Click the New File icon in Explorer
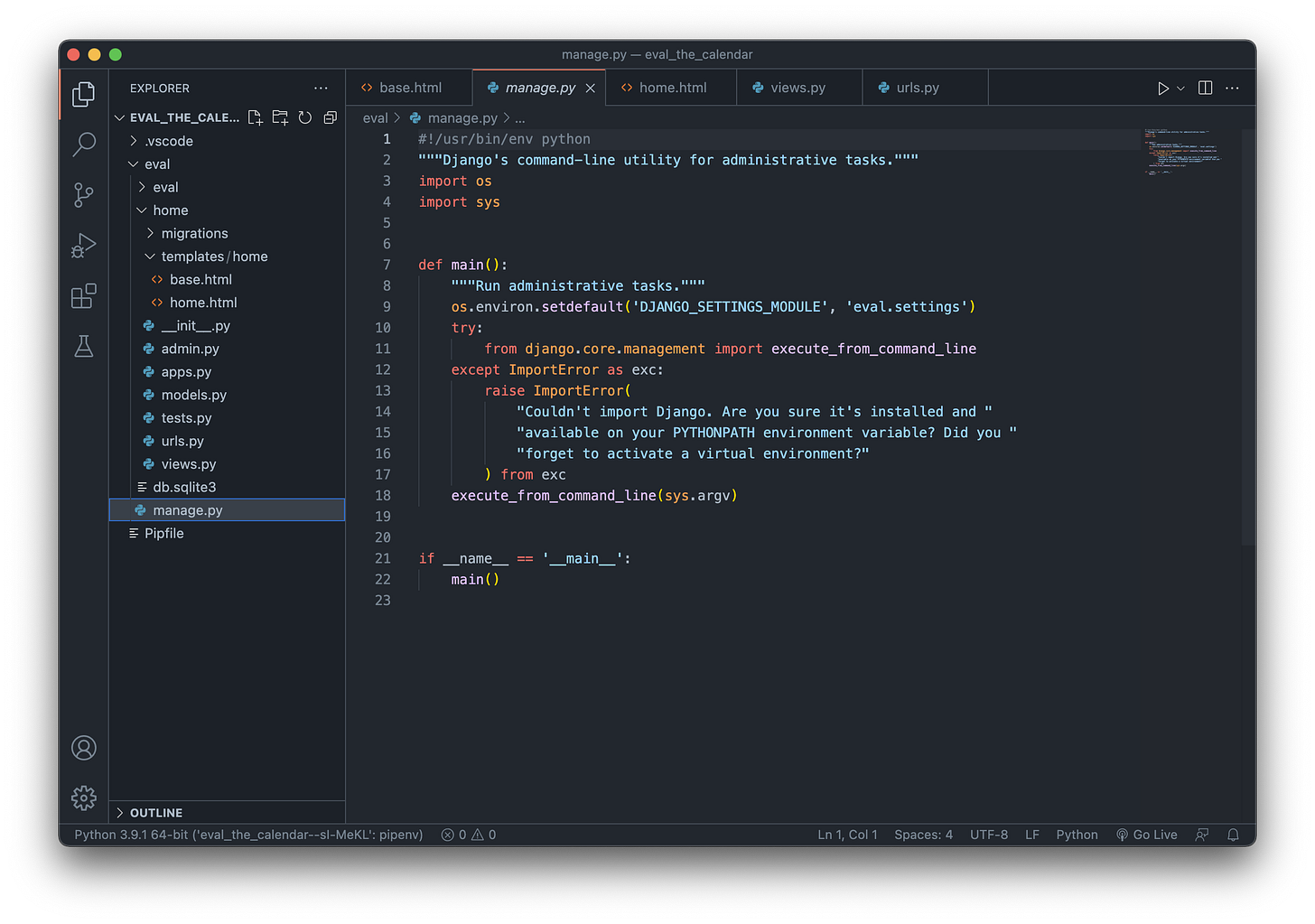This screenshot has height=924, width=1315. pyautogui.click(x=255, y=117)
